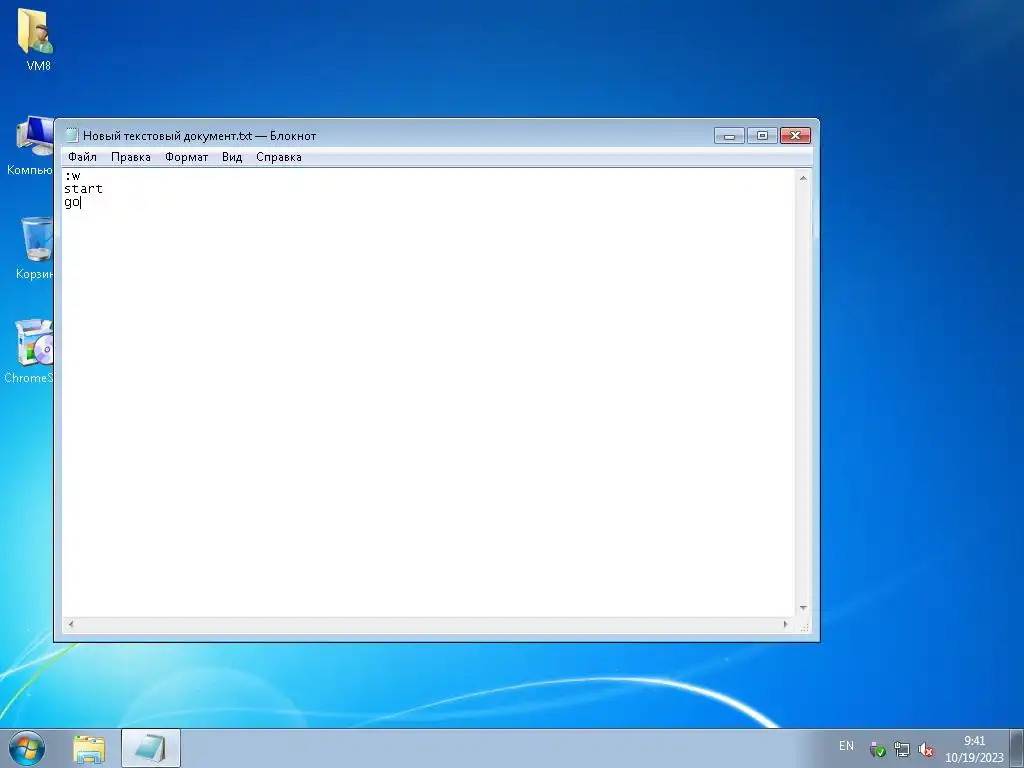
Task: Open the Формат menu
Action: point(186,157)
